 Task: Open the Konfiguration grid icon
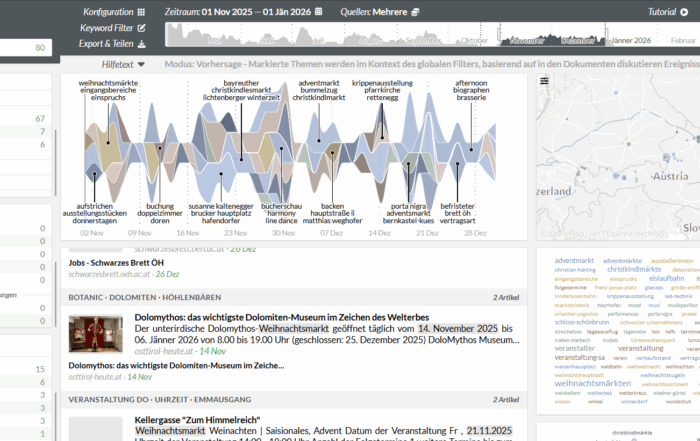pos(141,12)
